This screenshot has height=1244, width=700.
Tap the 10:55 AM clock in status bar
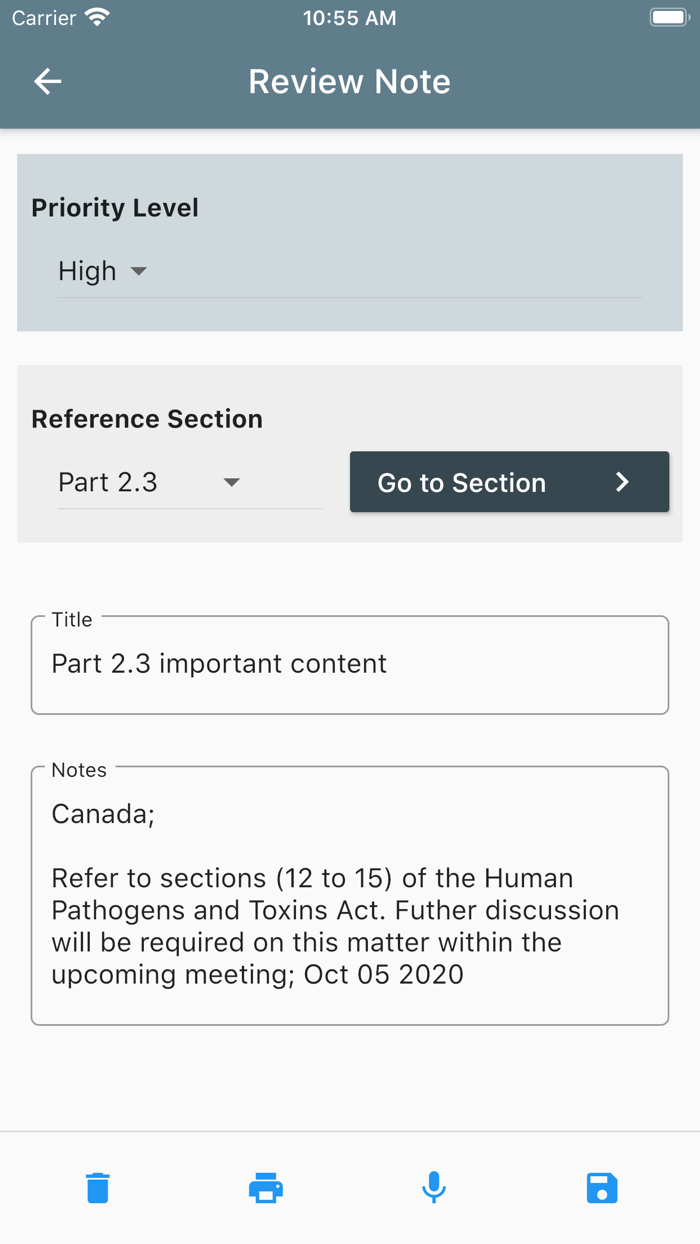coord(350,18)
